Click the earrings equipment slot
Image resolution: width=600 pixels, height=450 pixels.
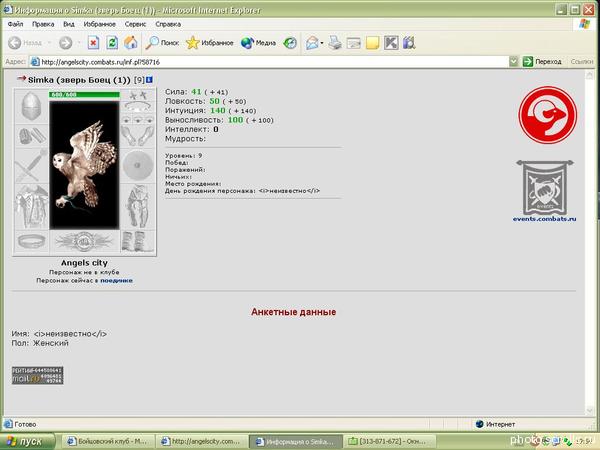pyautogui.click(x=138, y=95)
